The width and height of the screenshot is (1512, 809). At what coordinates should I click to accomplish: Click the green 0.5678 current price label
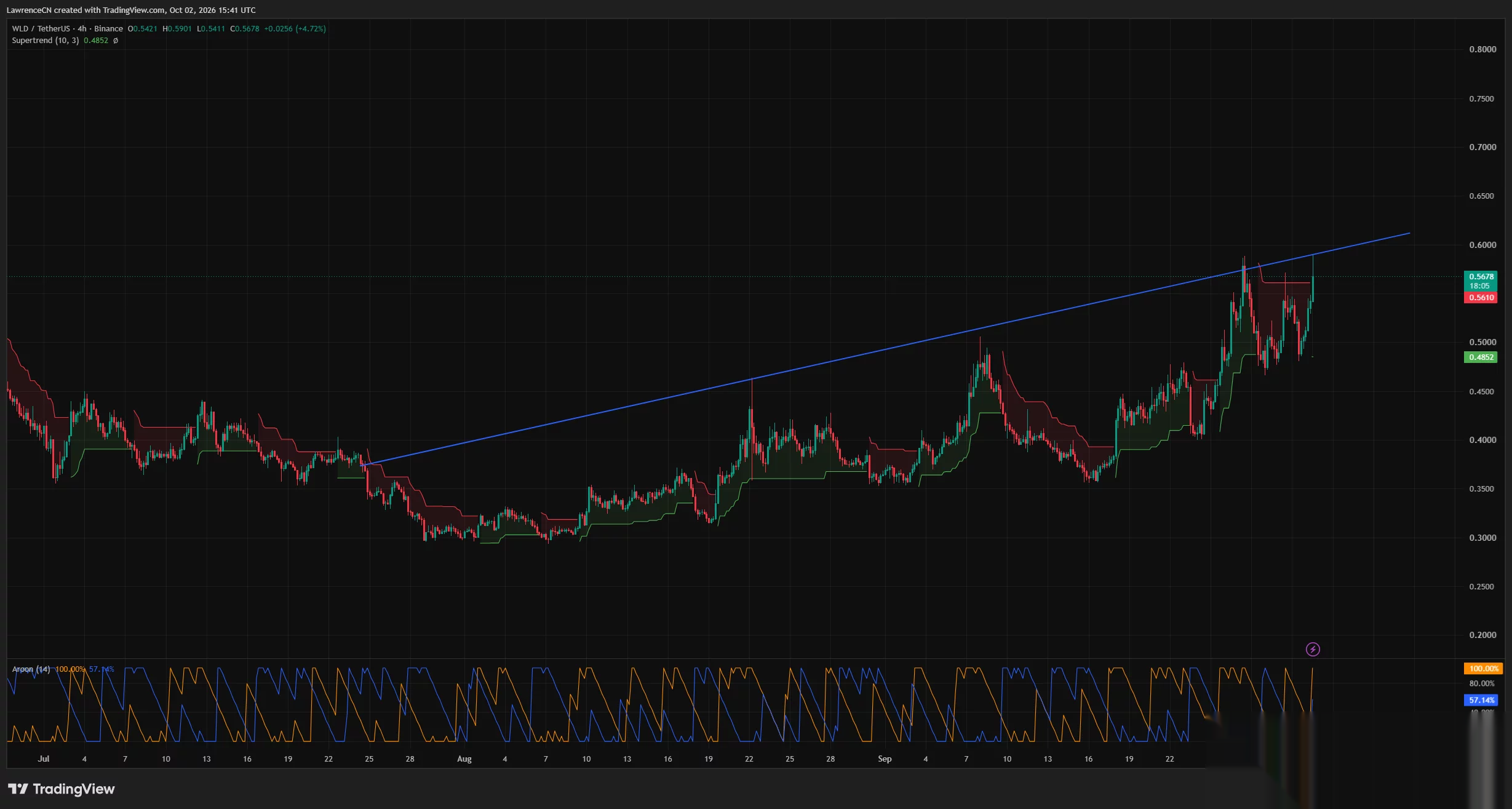pyautogui.click(x=1481, y=277)
